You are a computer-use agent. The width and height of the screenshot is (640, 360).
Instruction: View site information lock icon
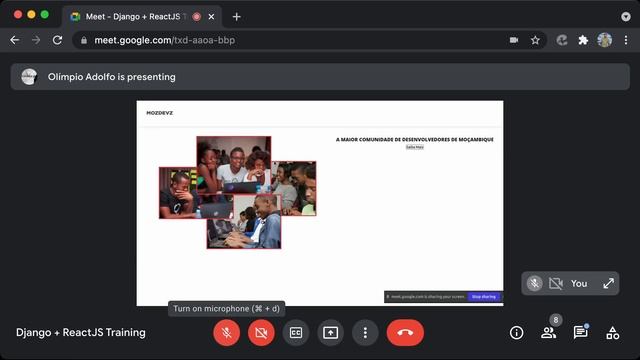pos(84,40)
